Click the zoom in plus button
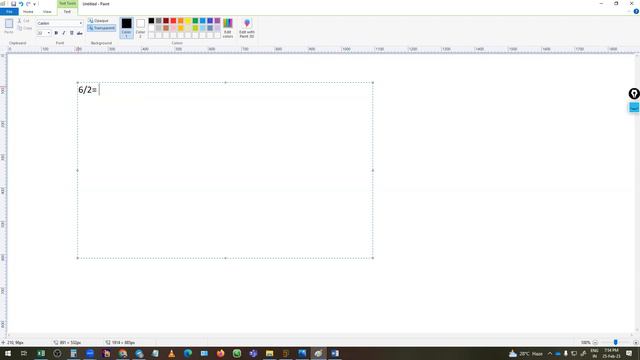640x360 pixels. pos(636,342)
